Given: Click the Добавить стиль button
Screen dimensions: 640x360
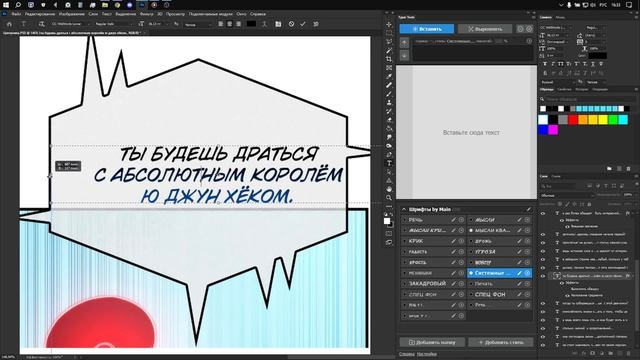Looking at the screenshot, I should (x=500, y=342).
